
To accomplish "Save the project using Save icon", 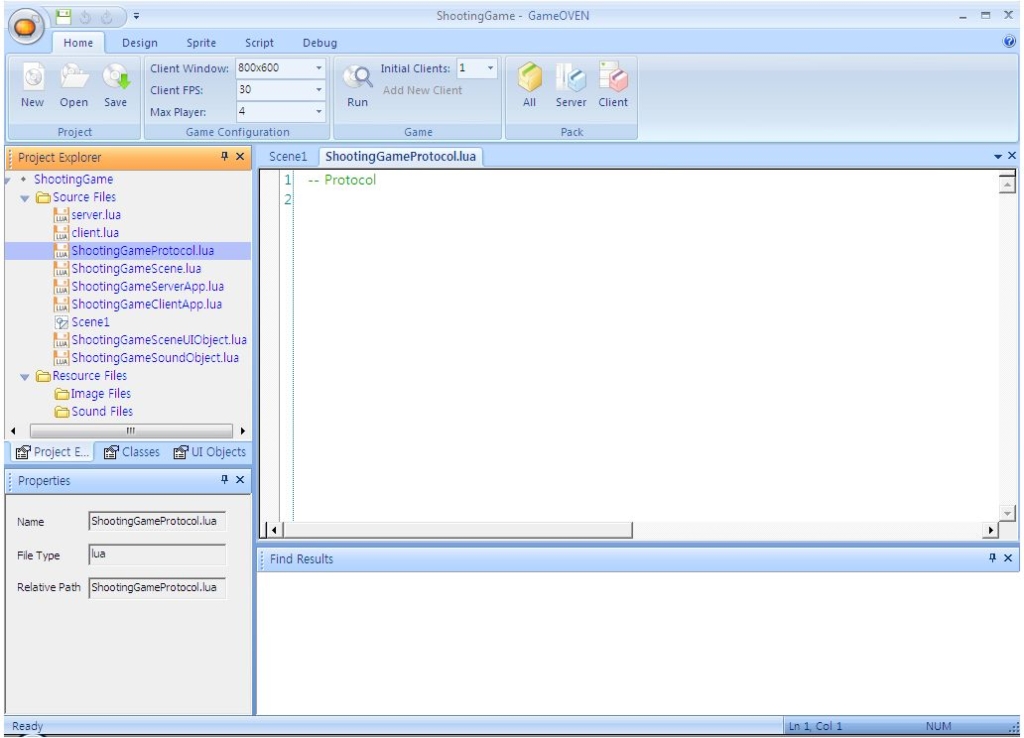I will point(116,85).
